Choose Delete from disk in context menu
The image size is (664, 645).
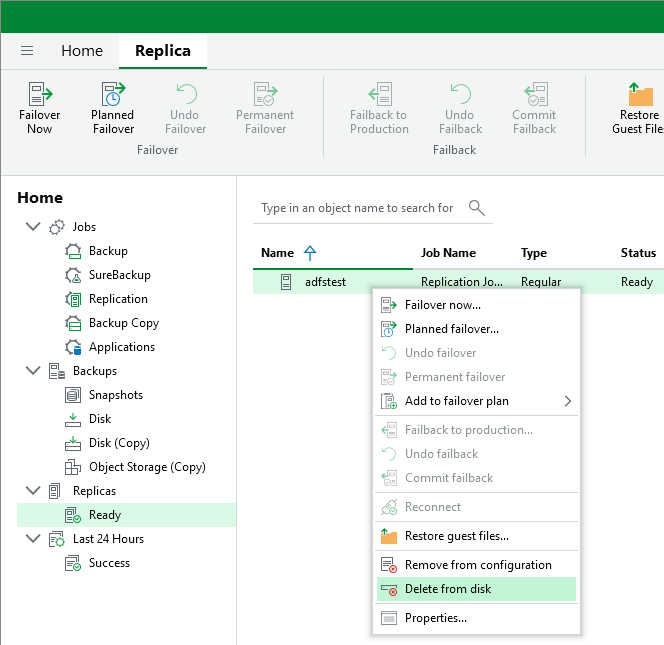pos(476,589)
